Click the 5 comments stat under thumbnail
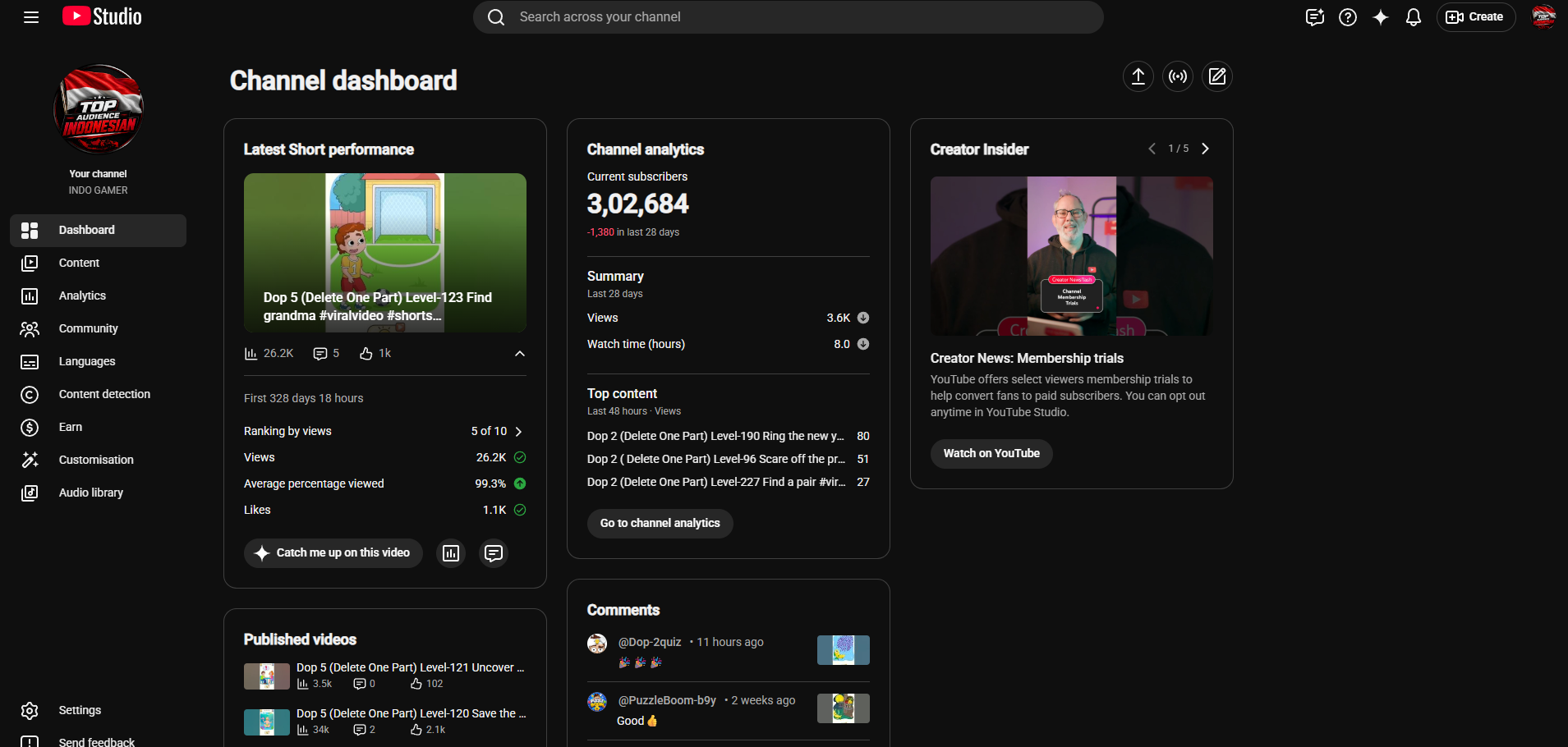 [326, 354]
